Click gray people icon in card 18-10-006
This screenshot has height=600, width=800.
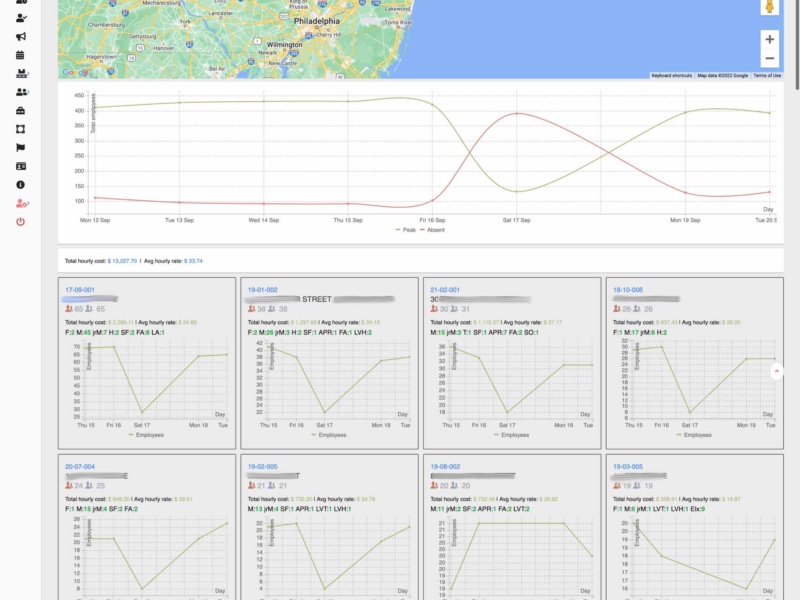(637, 309)
